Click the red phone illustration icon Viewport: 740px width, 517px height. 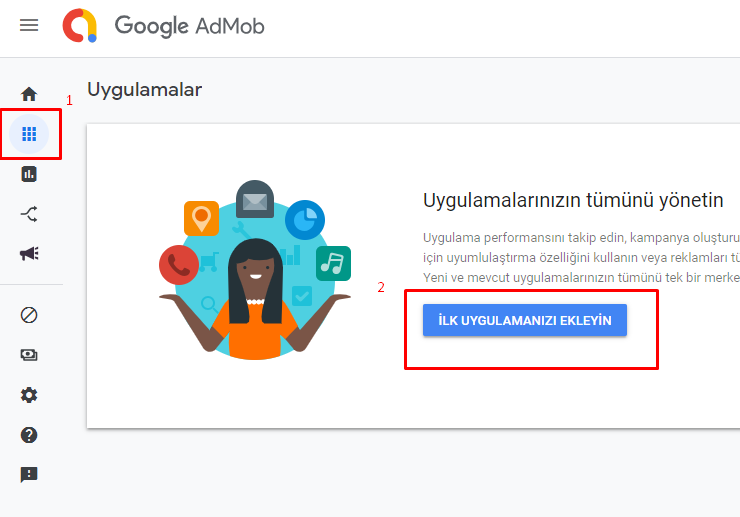(x=179, y=265)
